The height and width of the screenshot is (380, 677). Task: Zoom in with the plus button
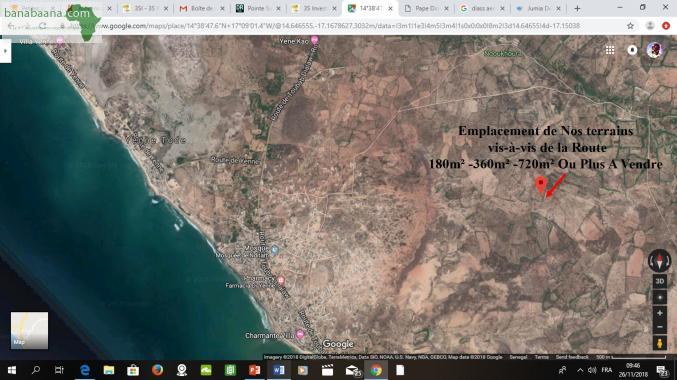659,313
